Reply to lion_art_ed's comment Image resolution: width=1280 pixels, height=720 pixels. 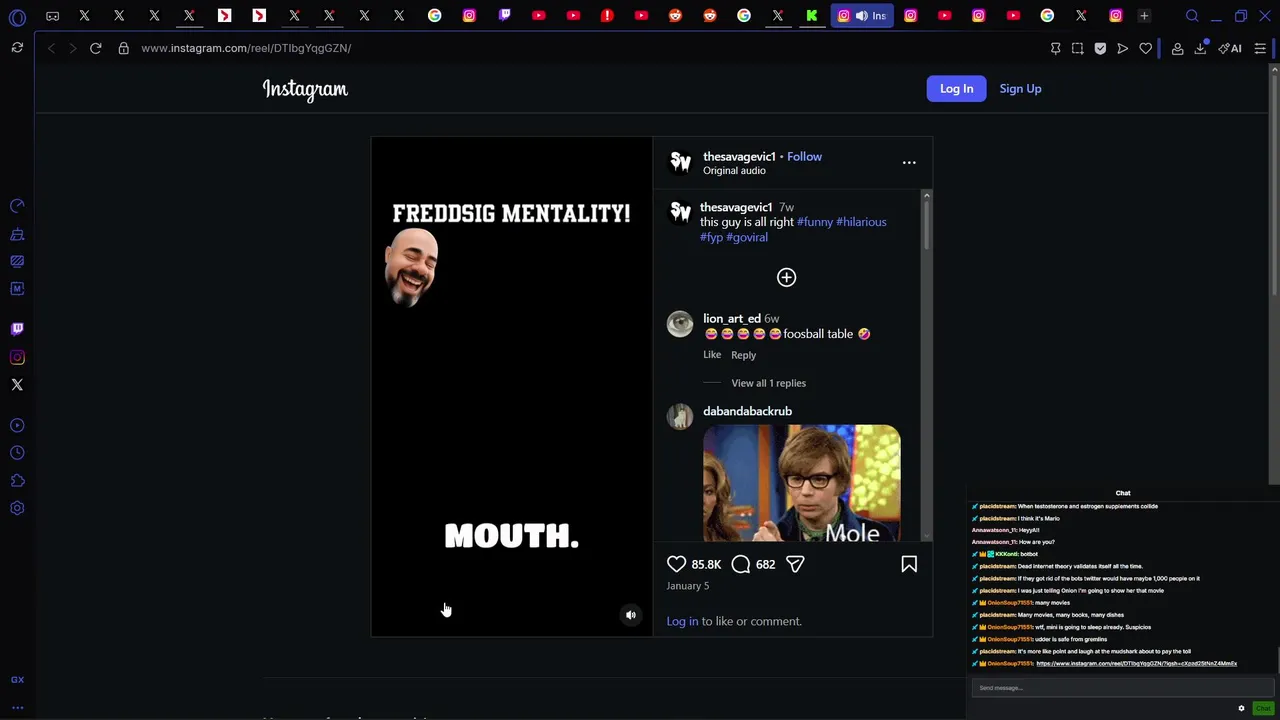pyautogui.click(x=743, y=355)
